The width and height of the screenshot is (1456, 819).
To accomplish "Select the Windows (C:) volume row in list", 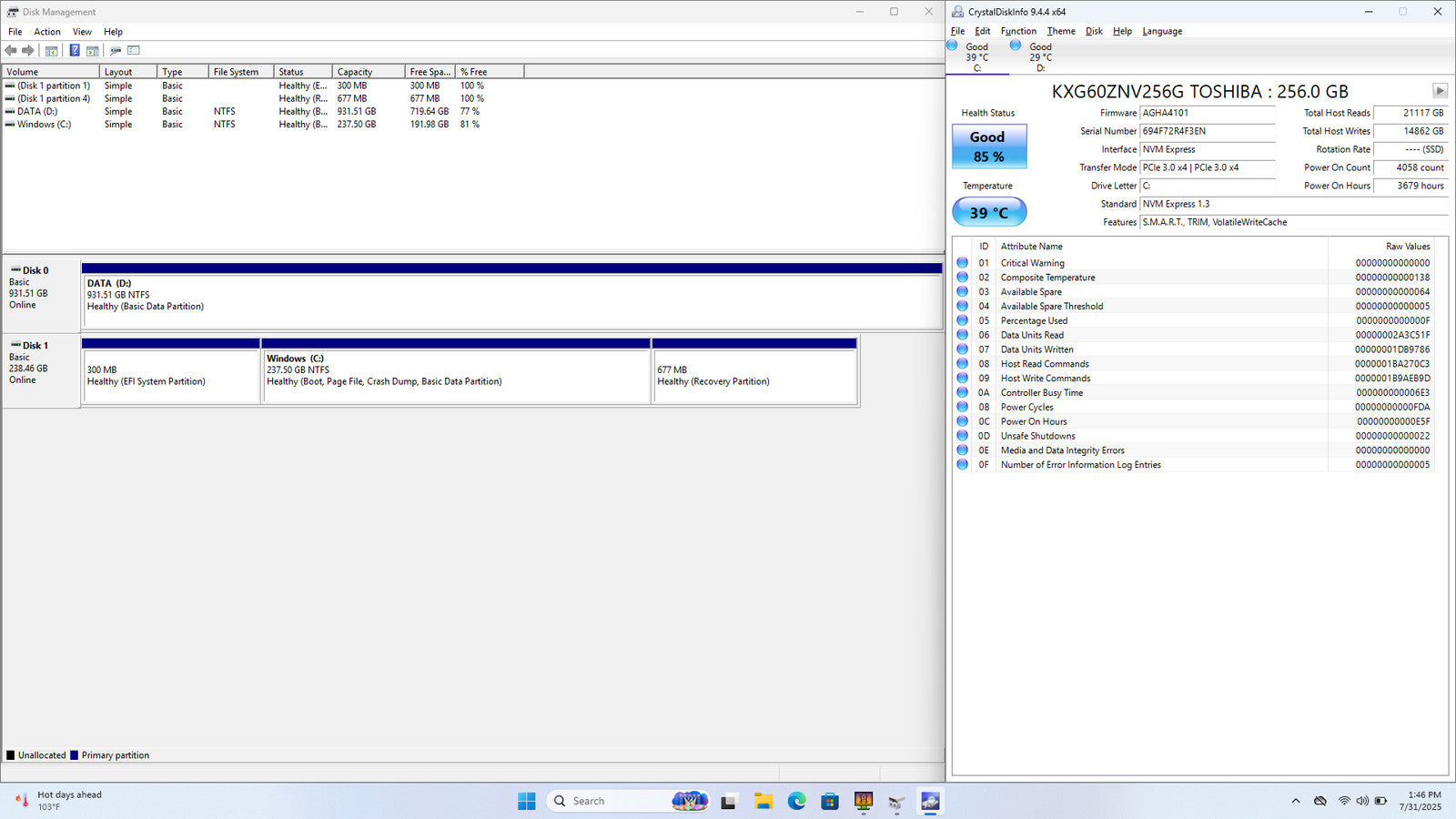I will click(44, 125).
